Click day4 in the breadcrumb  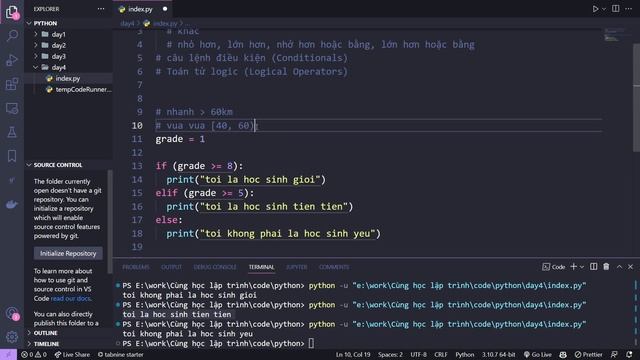tap(127, 24)
